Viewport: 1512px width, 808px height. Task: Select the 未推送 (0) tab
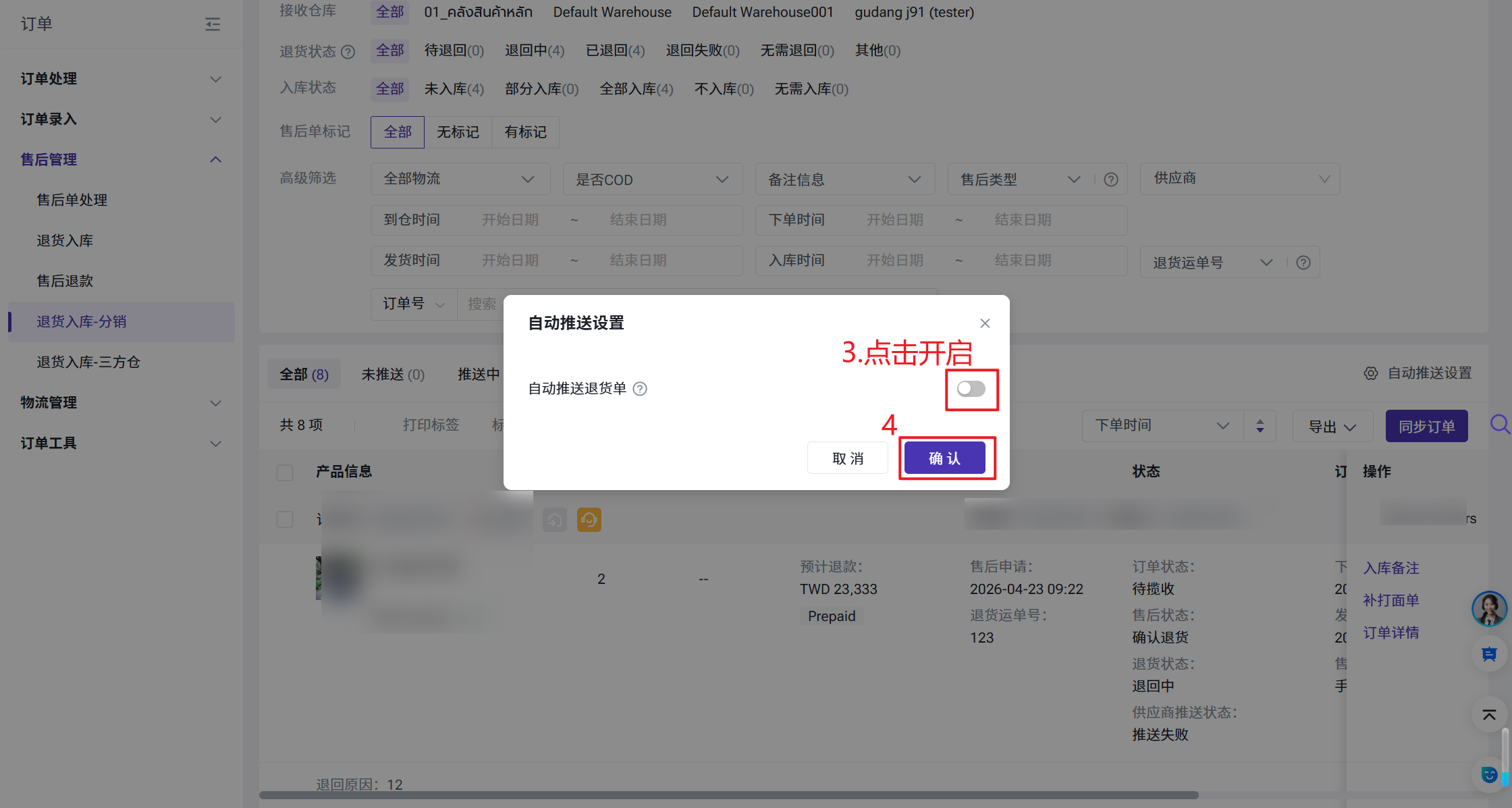pyautogui.click(x=393, y=374)
